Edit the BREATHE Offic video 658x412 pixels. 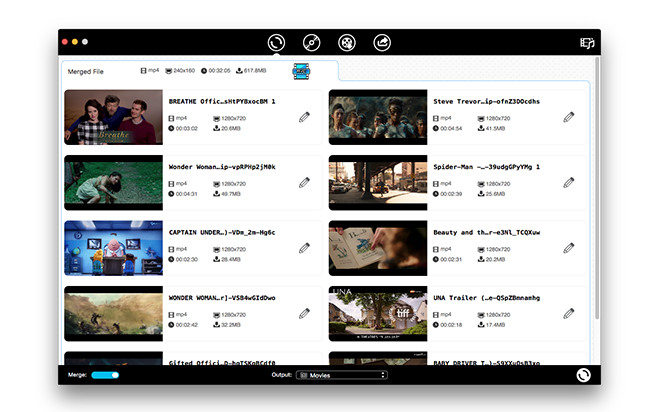304,117
